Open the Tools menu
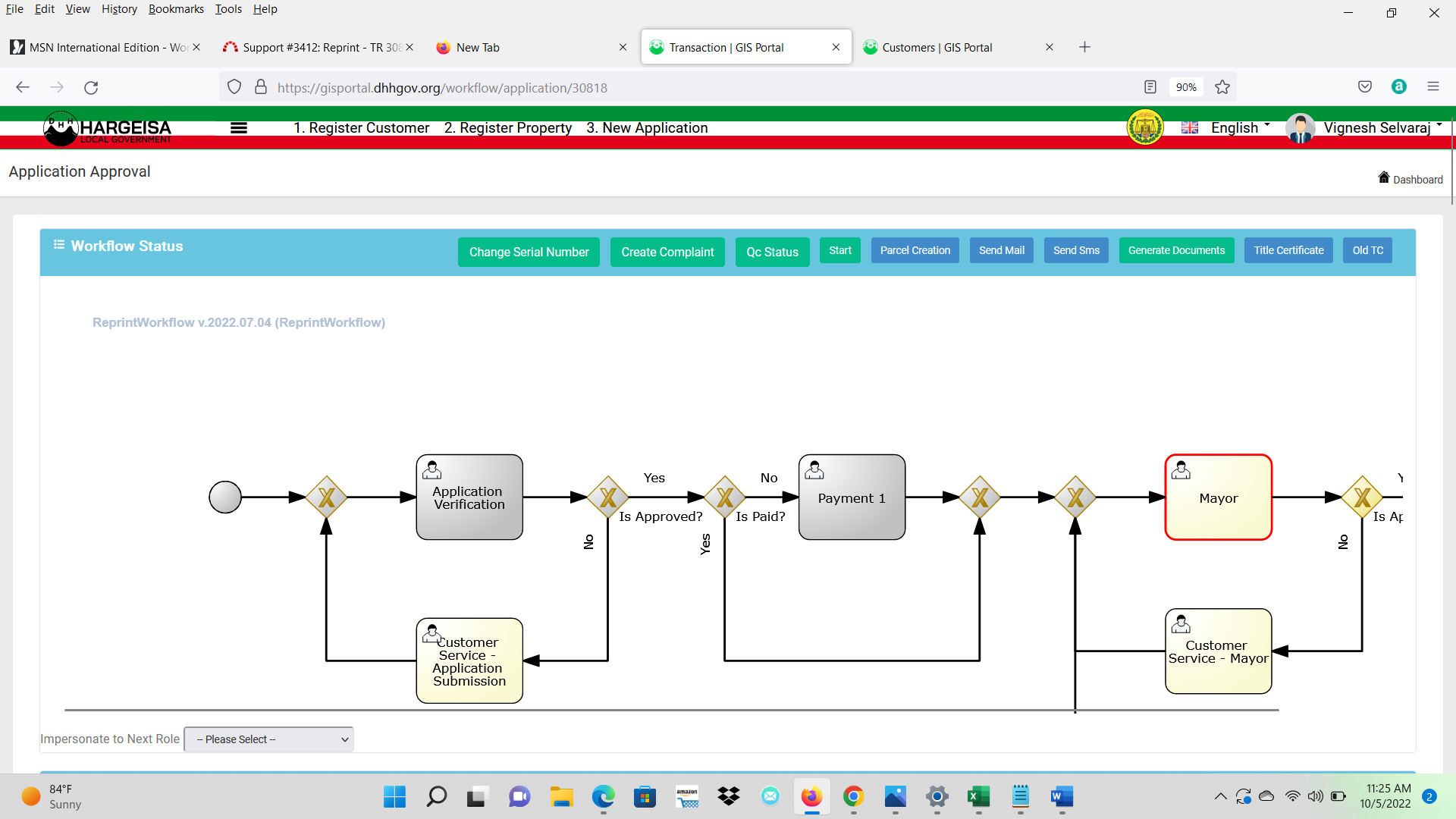 [x=228, y=9]
